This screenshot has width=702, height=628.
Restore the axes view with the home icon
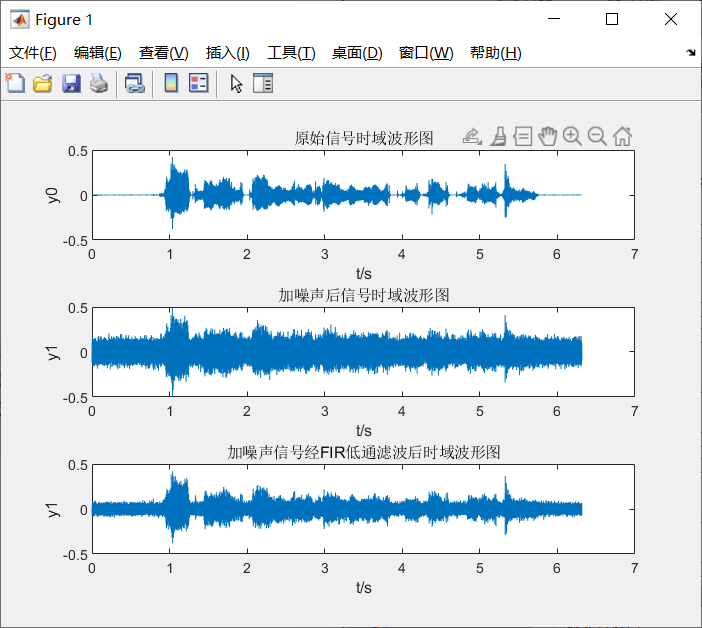[622, 137]
